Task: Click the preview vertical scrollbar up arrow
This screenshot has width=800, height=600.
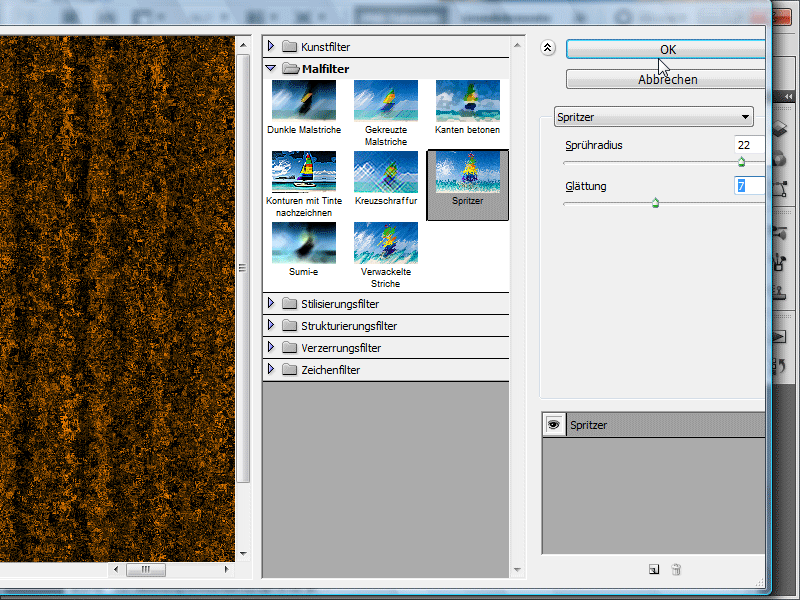Action: (x=243, y=45)
